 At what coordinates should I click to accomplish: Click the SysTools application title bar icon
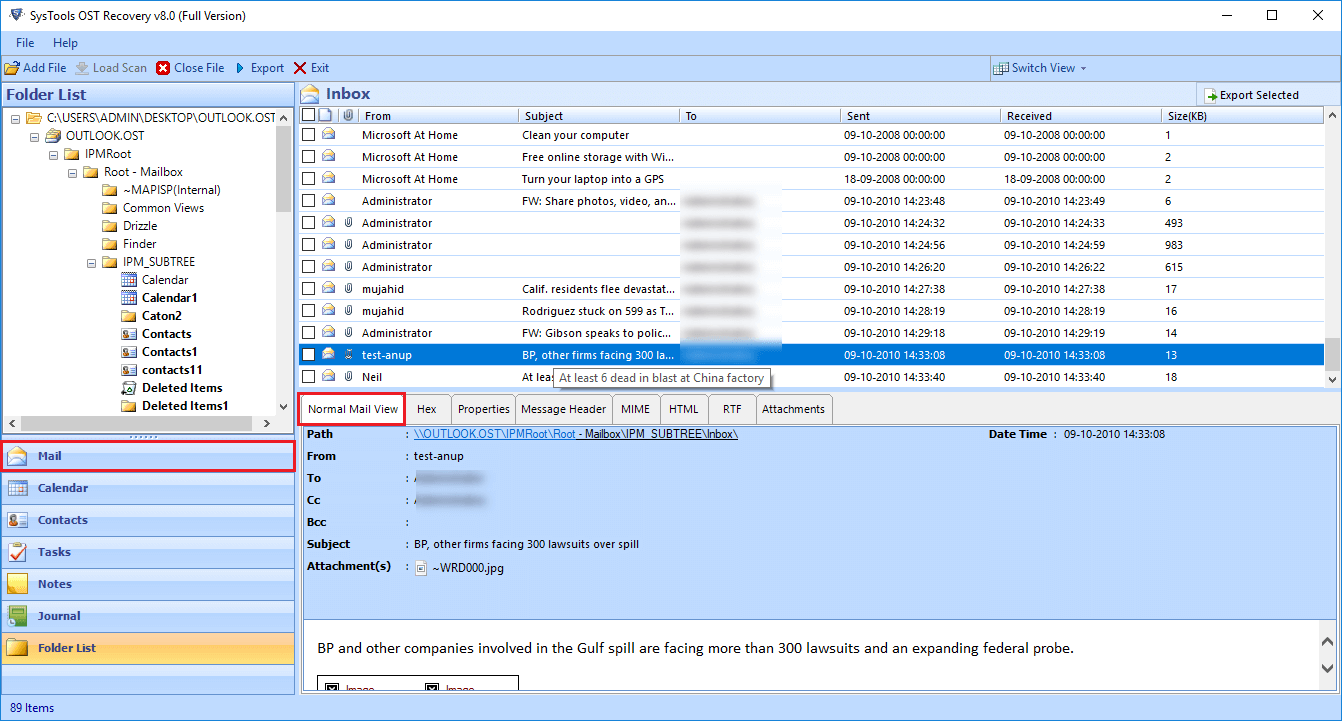click(x=16, y=15)
